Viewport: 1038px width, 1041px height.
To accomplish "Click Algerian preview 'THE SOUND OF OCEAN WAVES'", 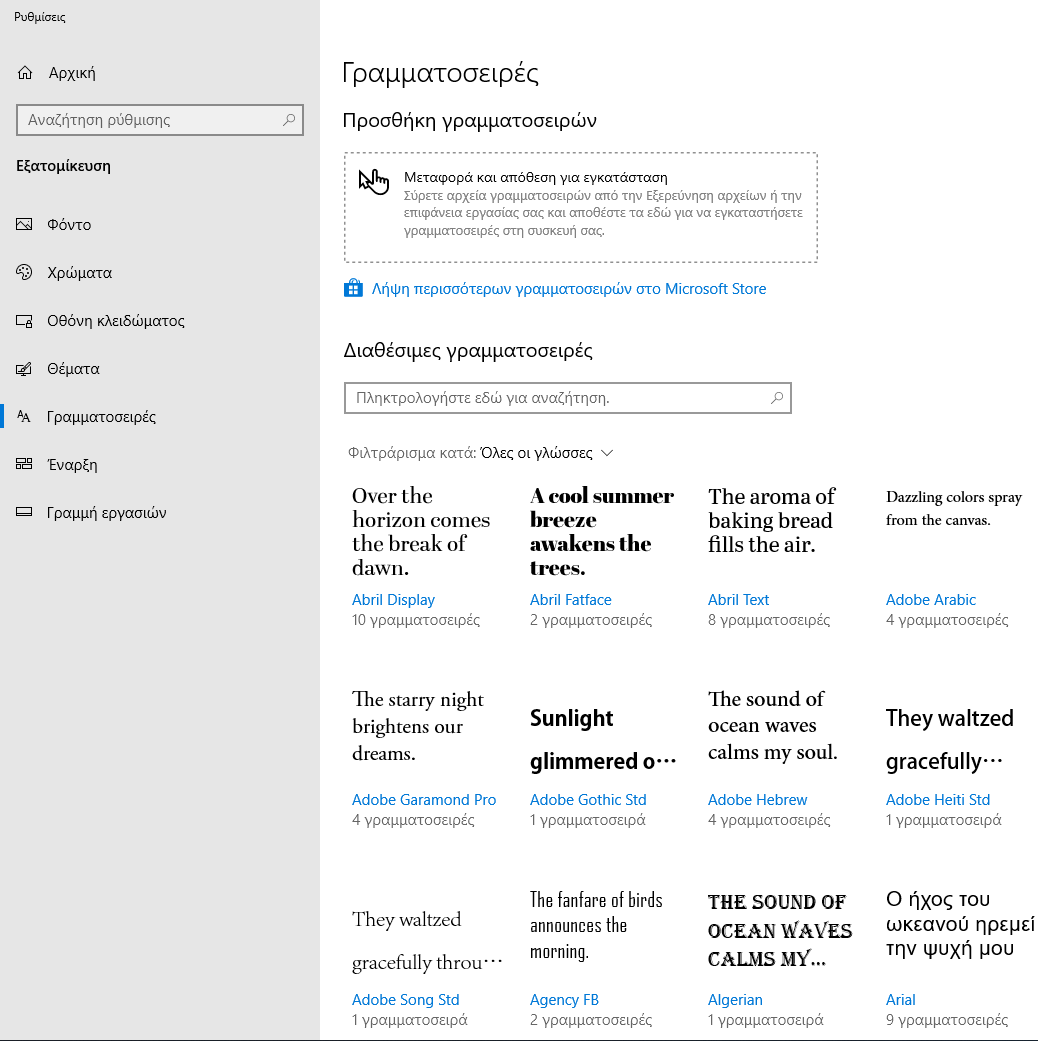I will (x=780, y=930).
